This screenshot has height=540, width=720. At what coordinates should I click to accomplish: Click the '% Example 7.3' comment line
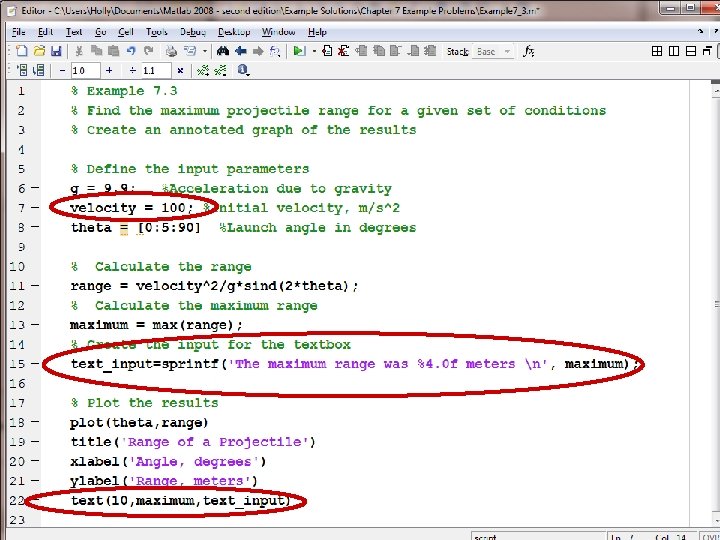(x=124, y=91)
